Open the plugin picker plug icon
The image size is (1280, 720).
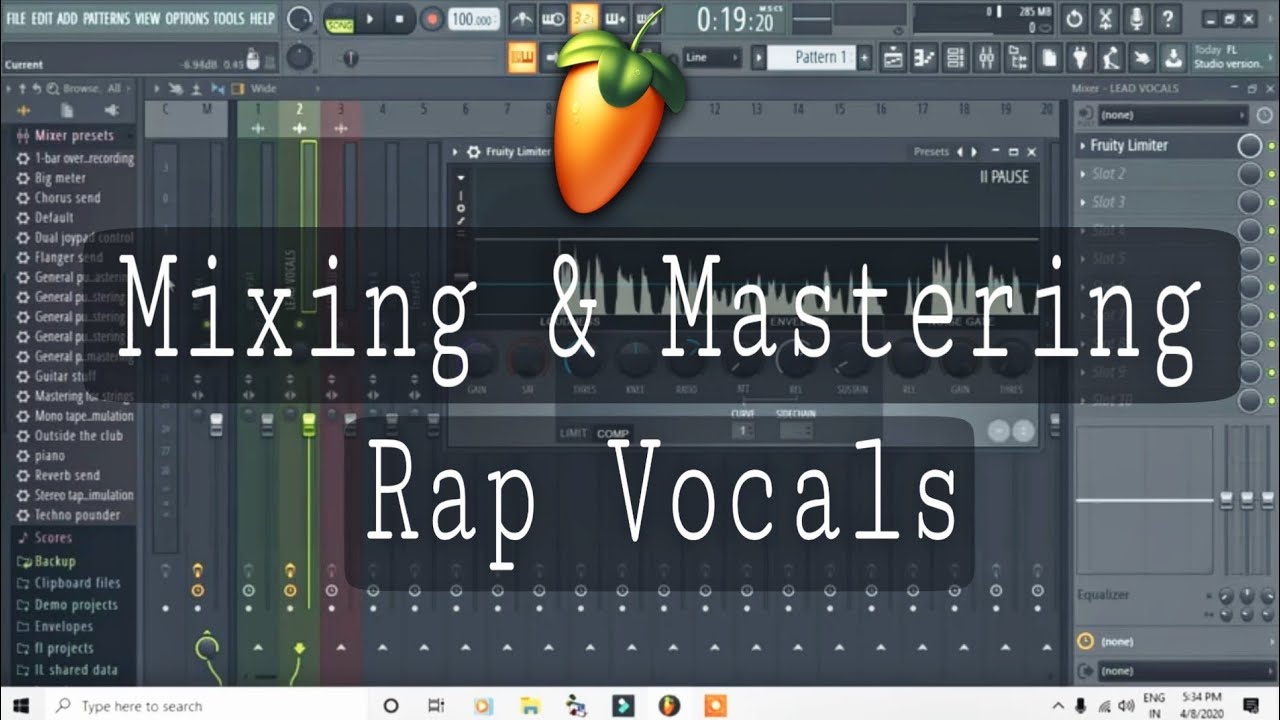1079,58
